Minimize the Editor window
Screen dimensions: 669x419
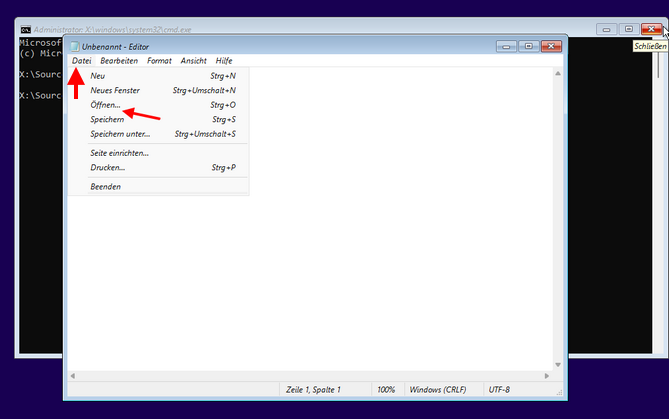[507, 46]
